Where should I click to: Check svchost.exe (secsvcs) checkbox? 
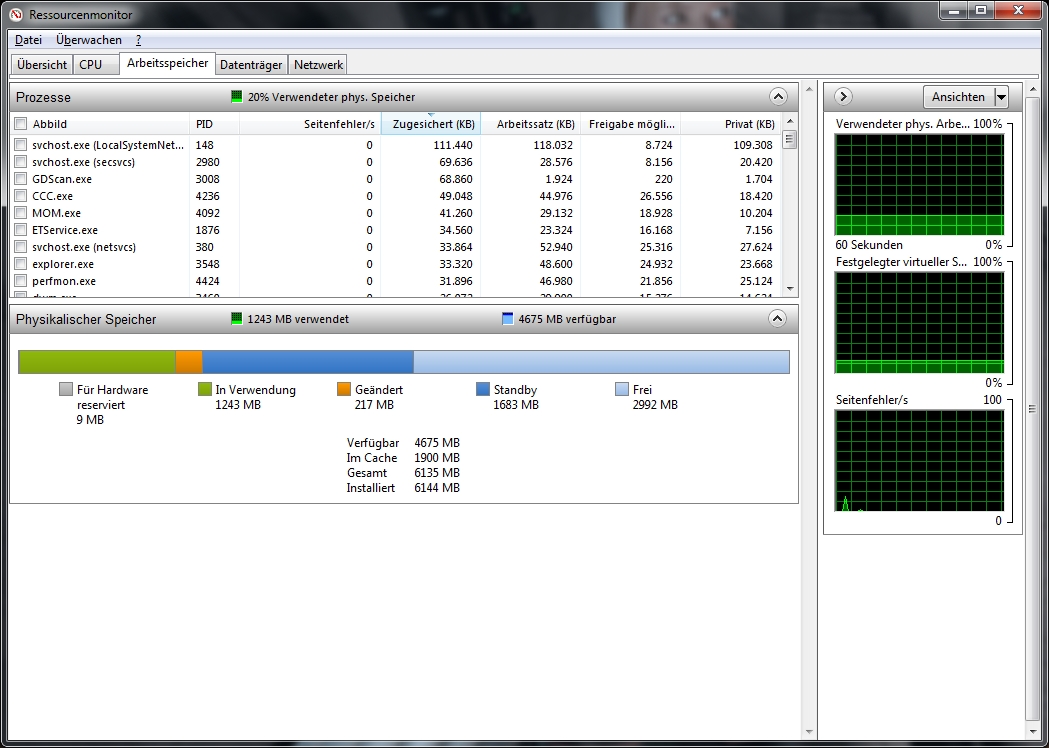point(21,162)
